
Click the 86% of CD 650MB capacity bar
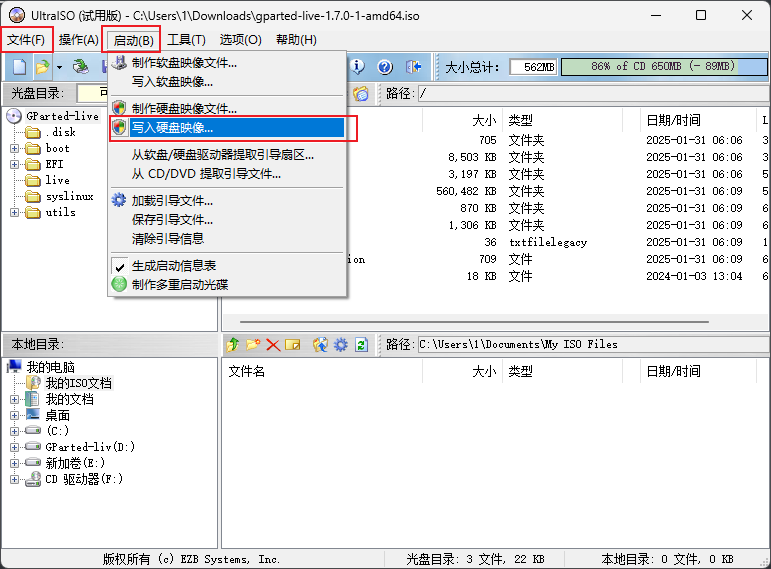click(663, 66)
